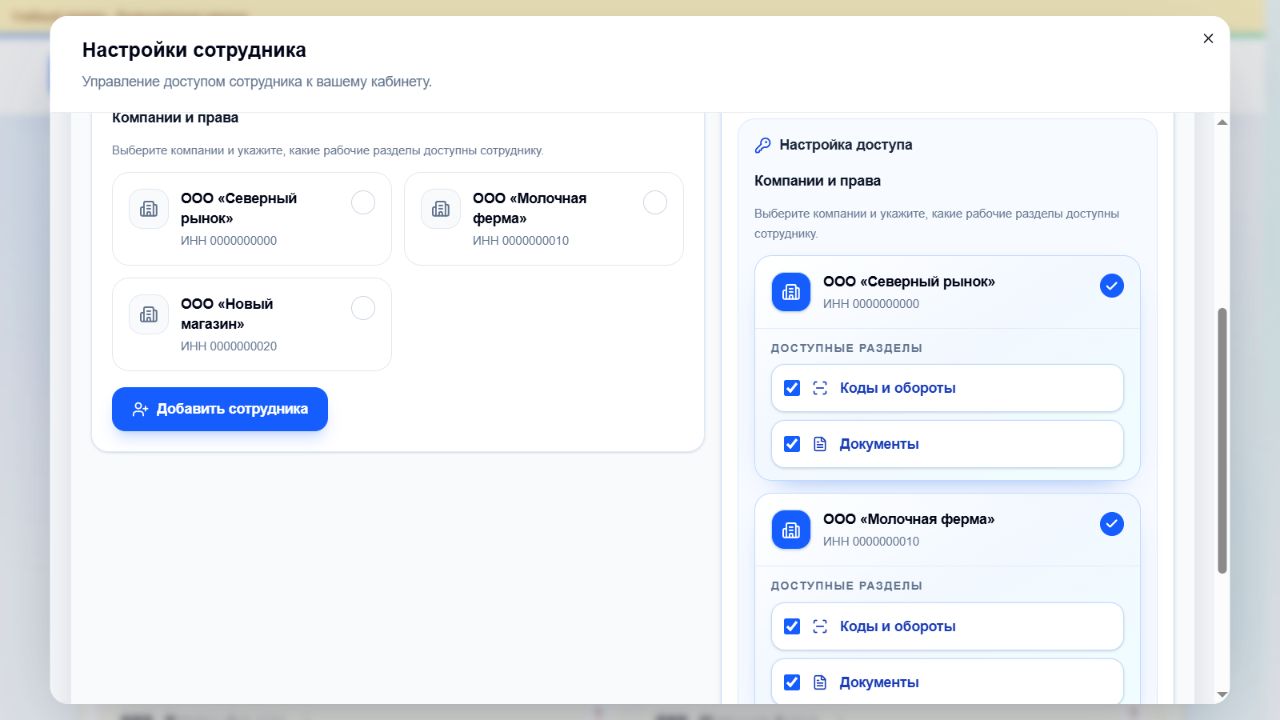This screenshot has width=1280, height=720.
Task: Click the vertical scrollbar thumb
Action: point(1222,441)
